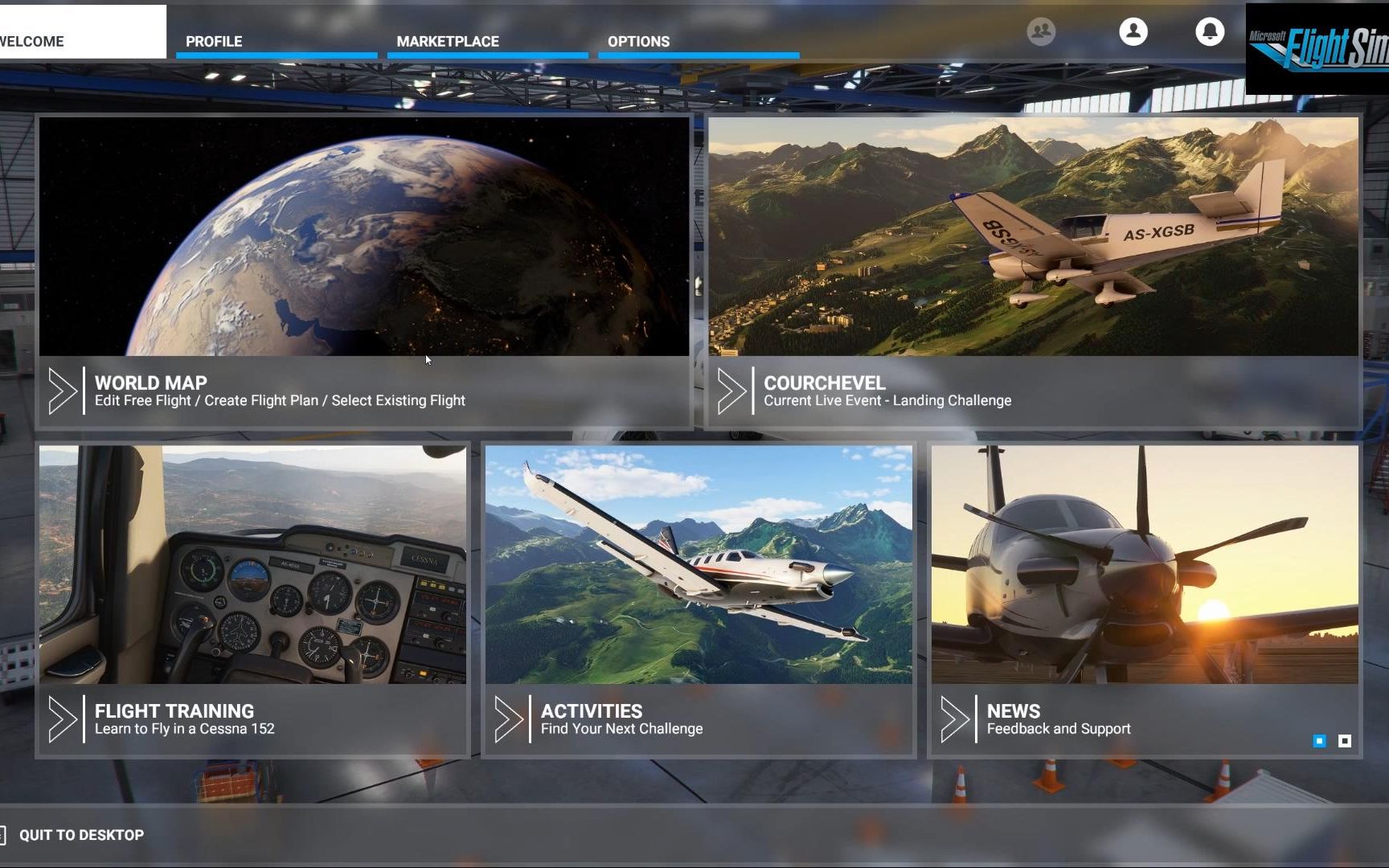Open the Activities title
The width and height of the screenshot is (1389, 868).
pyautogui.click(x=591, y=710)
